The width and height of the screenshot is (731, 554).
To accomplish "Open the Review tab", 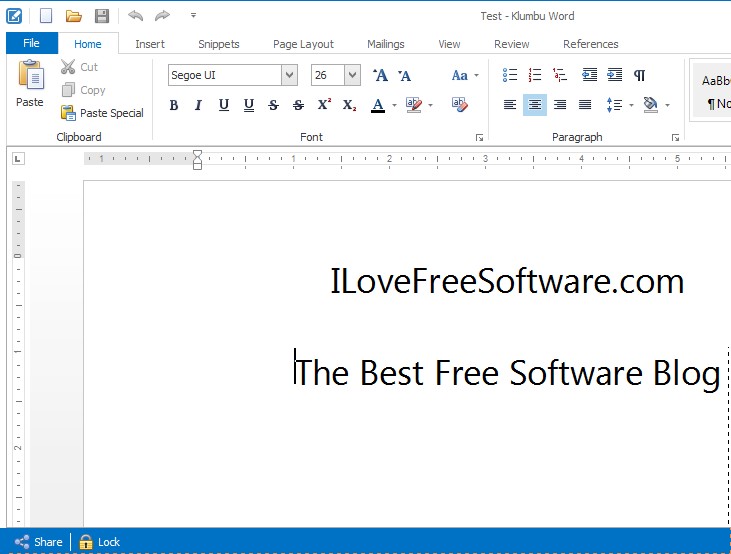I will [511, 44].
